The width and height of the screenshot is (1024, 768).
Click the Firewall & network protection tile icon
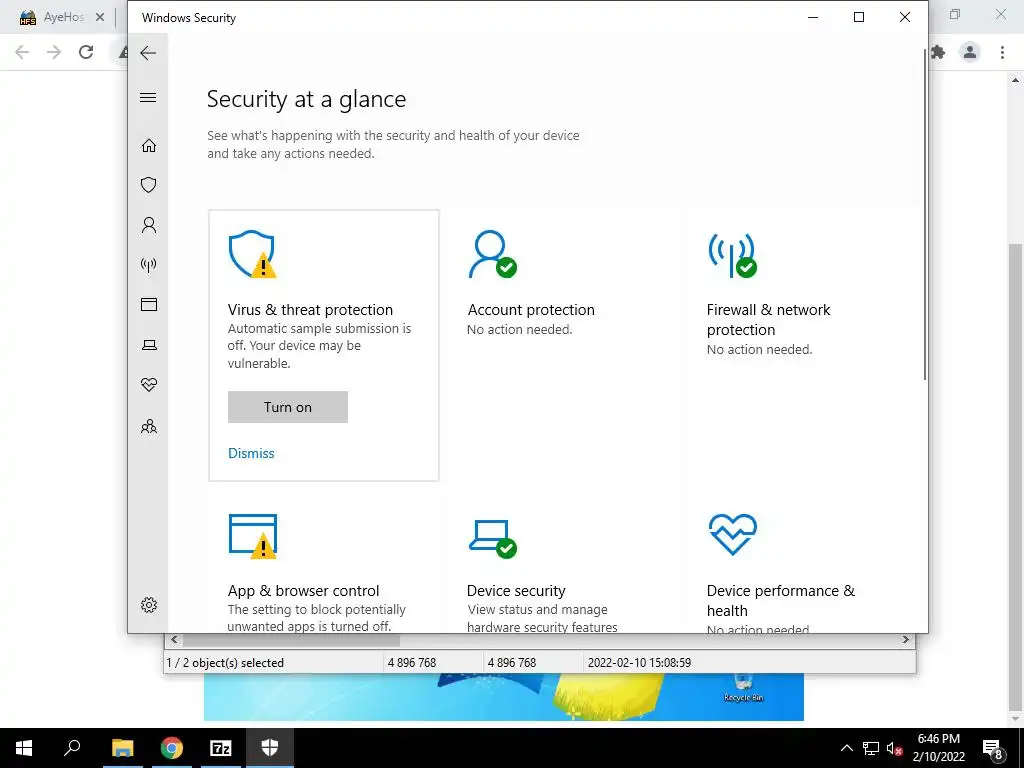[732, 255]
